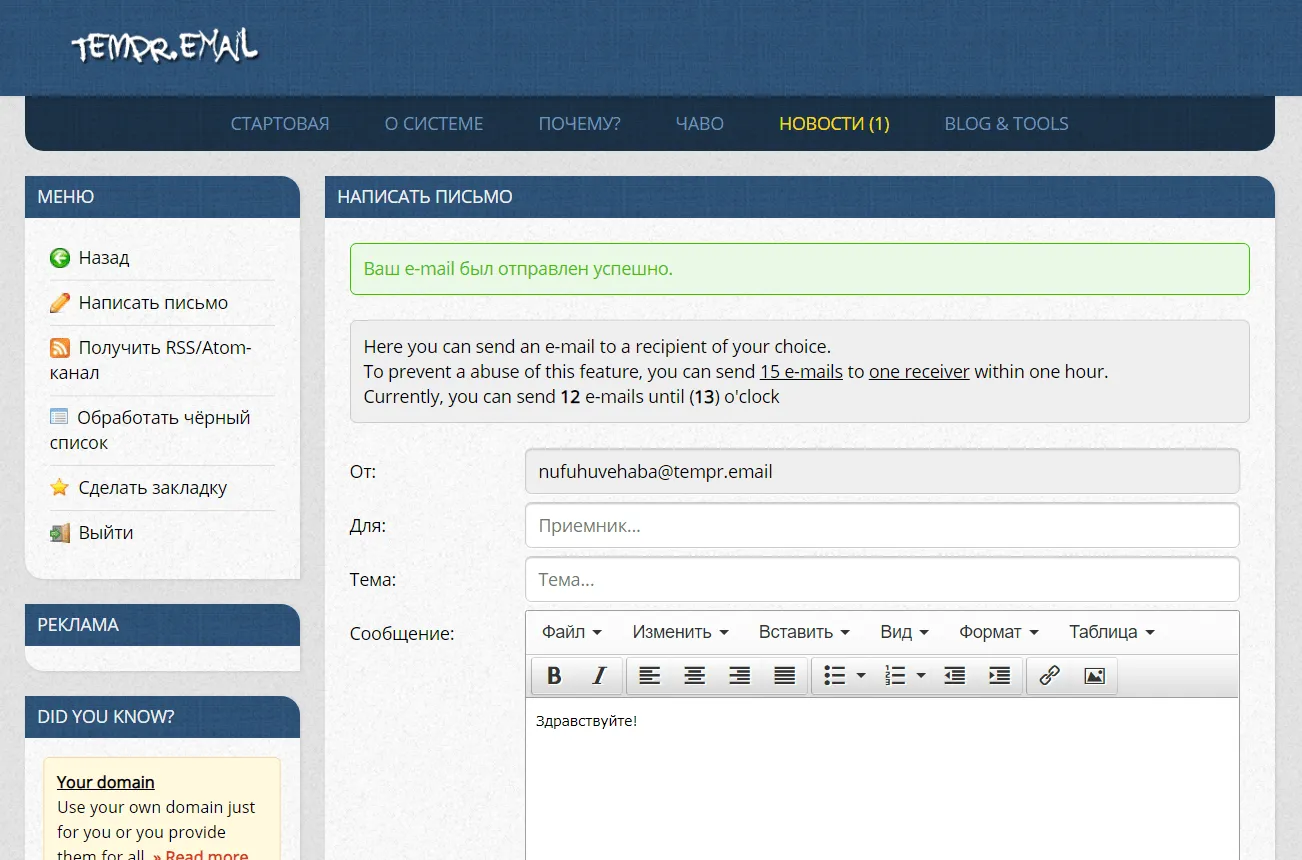Click Получить RSS/Atom-канал link
Viewport: 1302px width, 860px height.
pyautogui.click(x=151, y=360)
